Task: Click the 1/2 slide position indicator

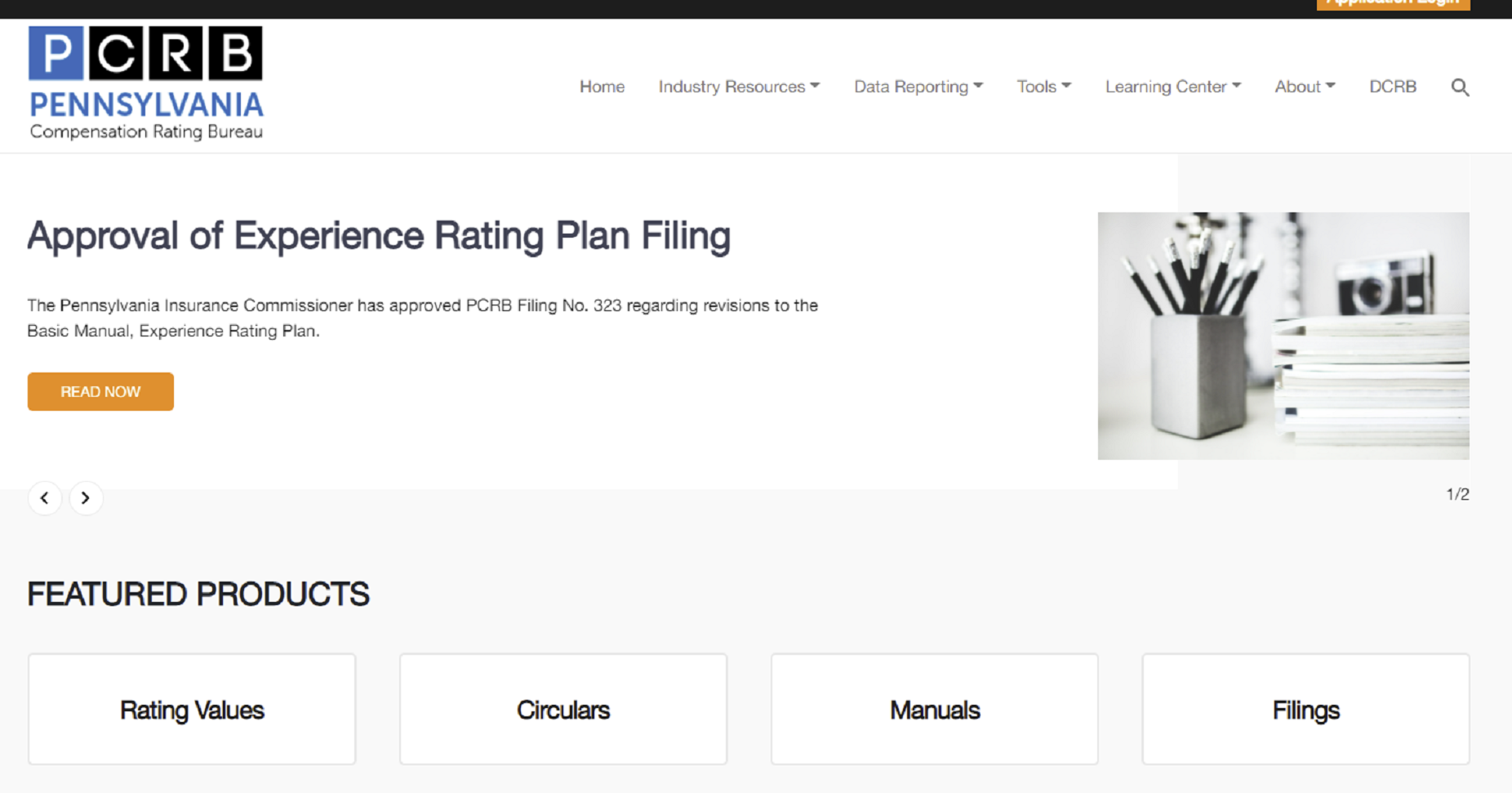Action: coord(1456,493)
